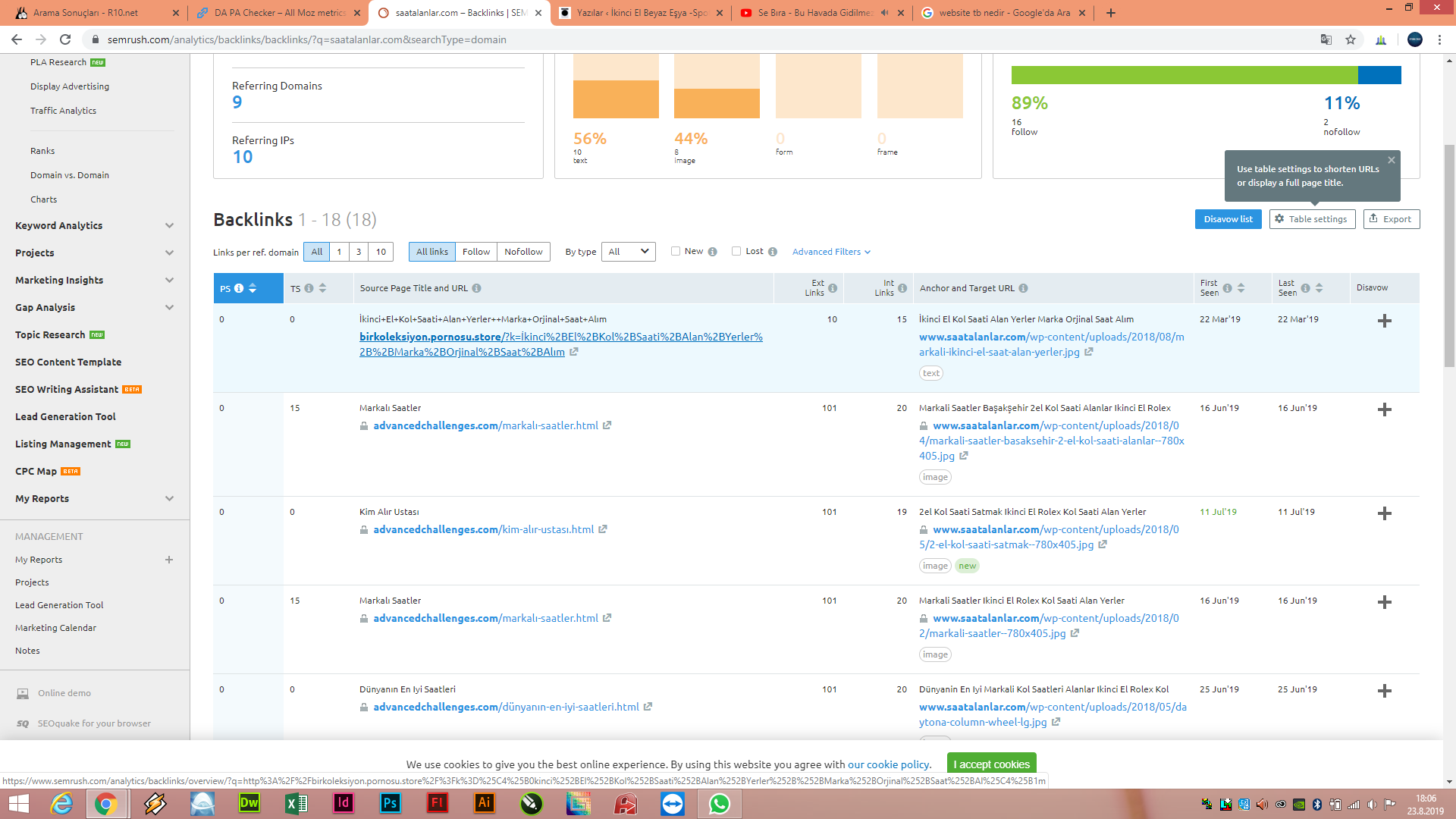Viewport: 1456px width, 819px height.
Task: Open Table settings
Action: (1312, 219)
